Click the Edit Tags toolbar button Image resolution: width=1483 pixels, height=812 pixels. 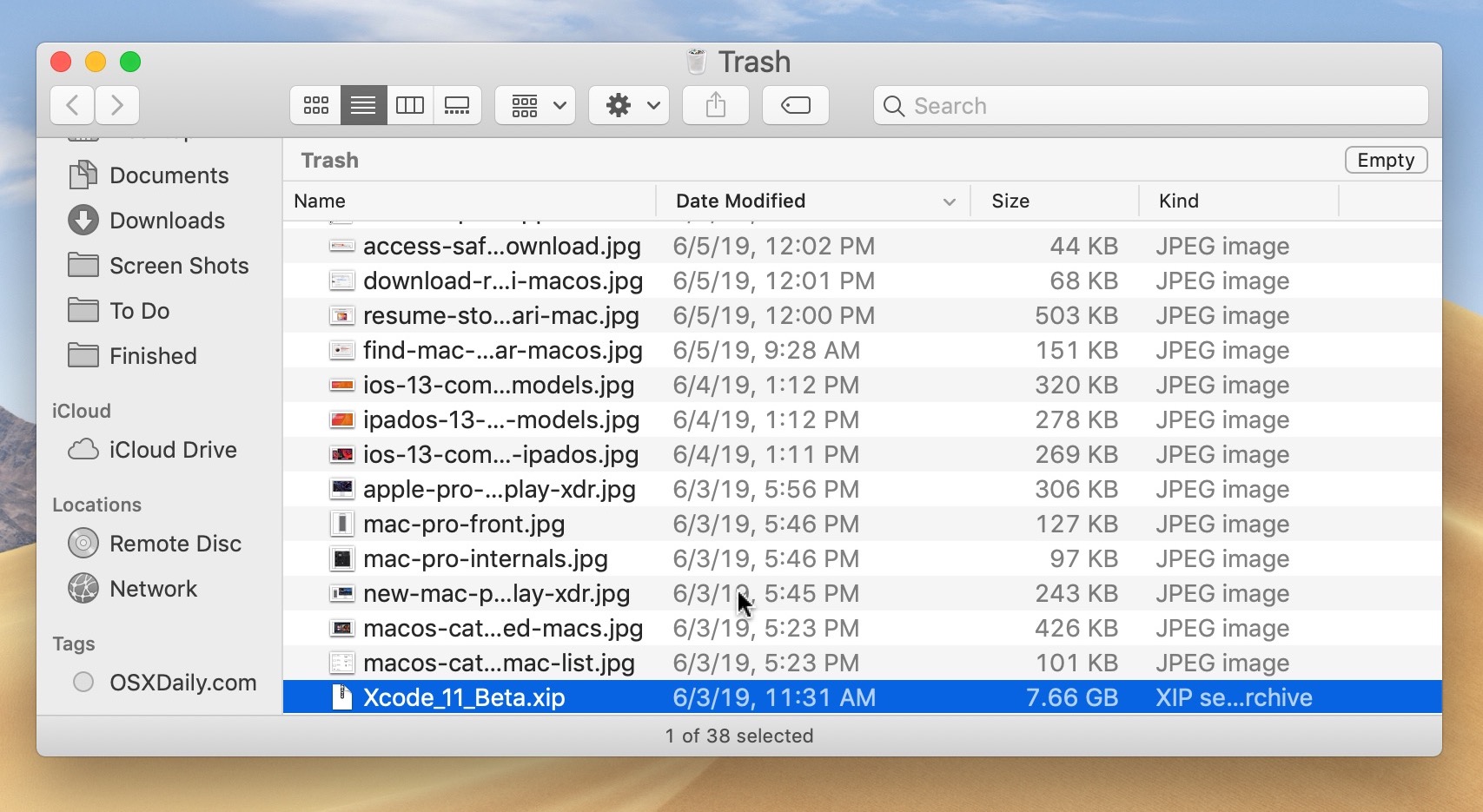796,106
